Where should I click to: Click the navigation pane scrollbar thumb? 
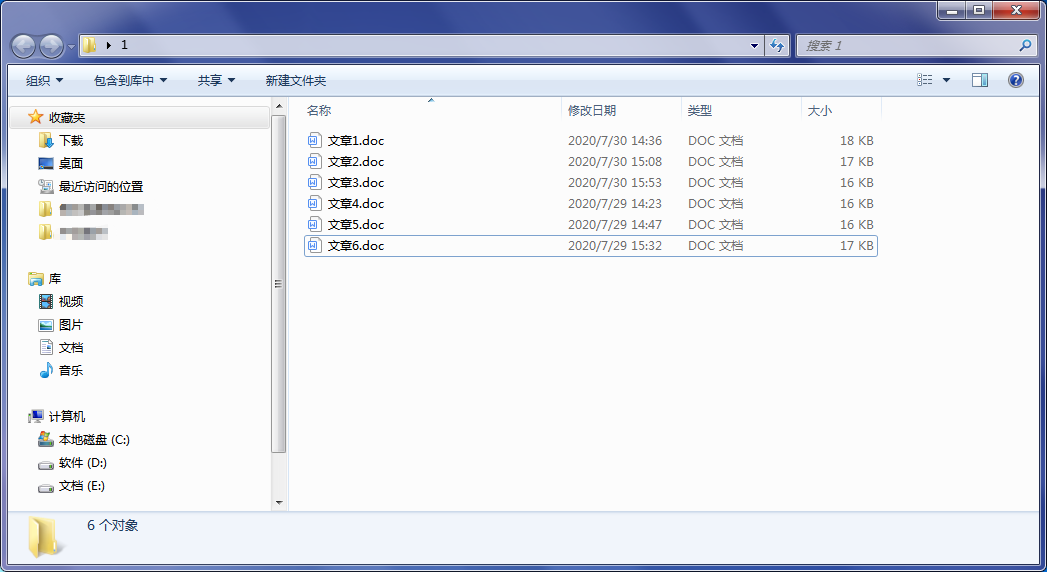pos(279,284)
